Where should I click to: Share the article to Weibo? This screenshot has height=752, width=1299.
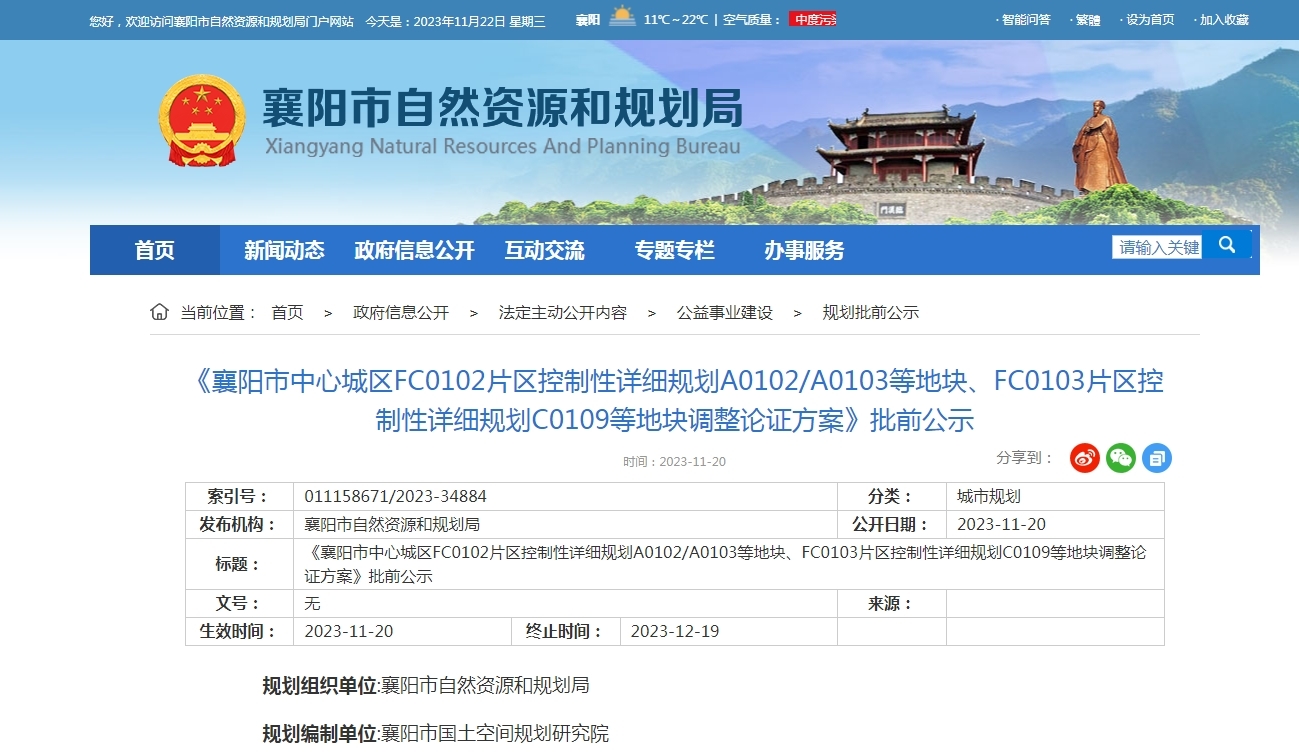(1084, 458)
